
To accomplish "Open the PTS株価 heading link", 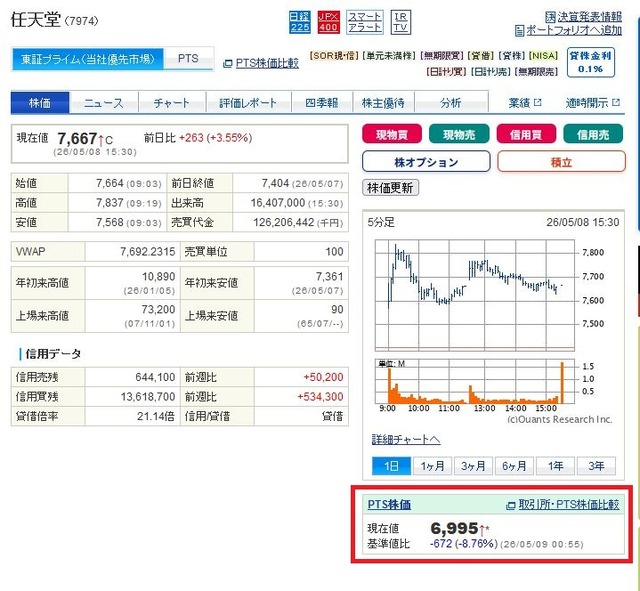I will point(389,504).
